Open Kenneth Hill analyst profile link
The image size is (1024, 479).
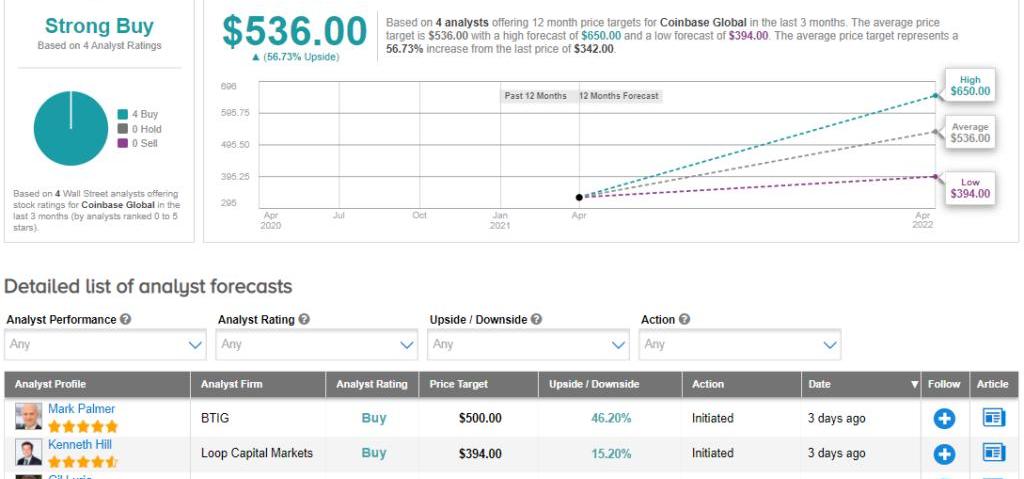(x=80, y=445)
